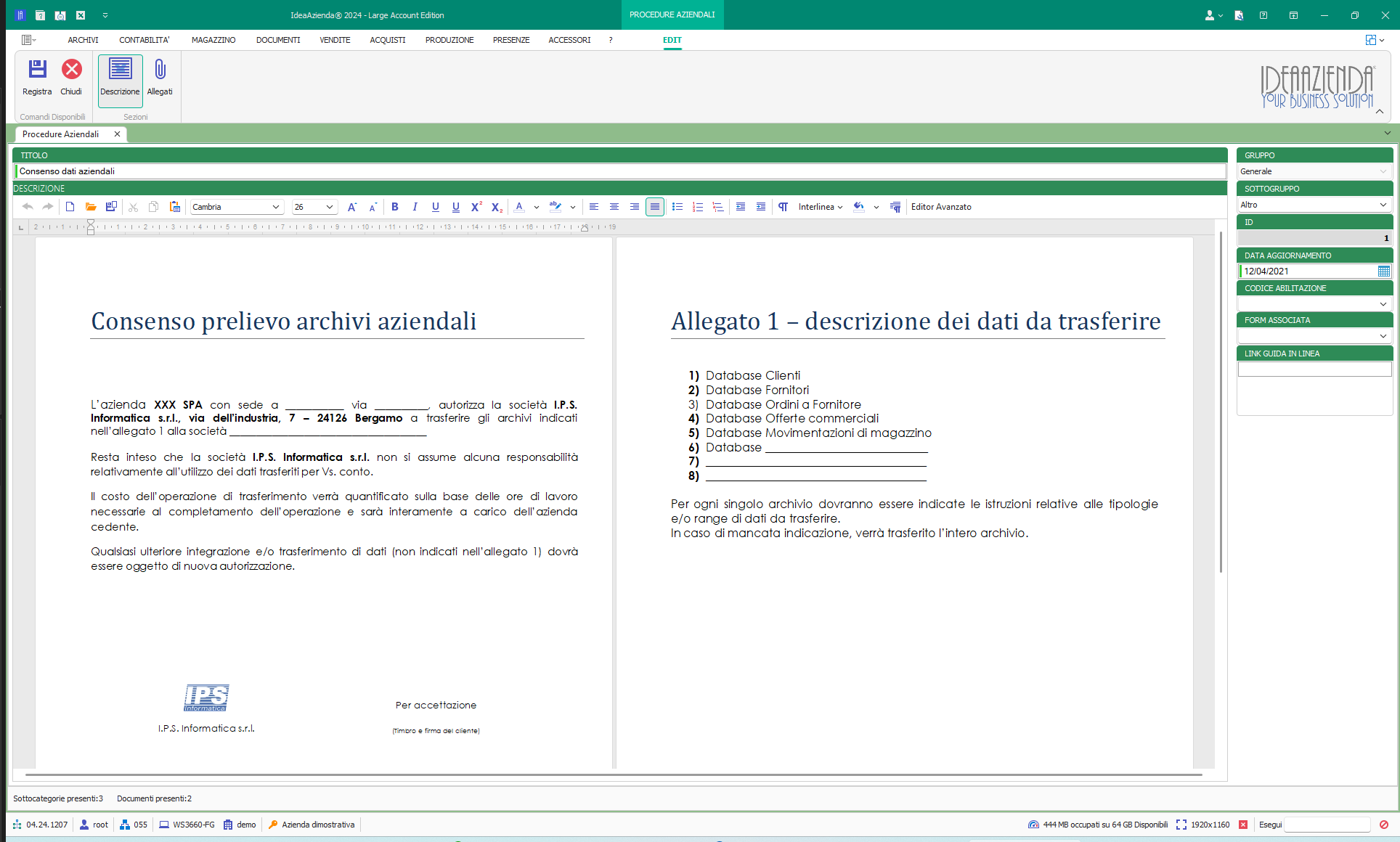The width and height of the screenshot is (1400, 842).
Task: Insert a numbered list
Action: [698, 207]
